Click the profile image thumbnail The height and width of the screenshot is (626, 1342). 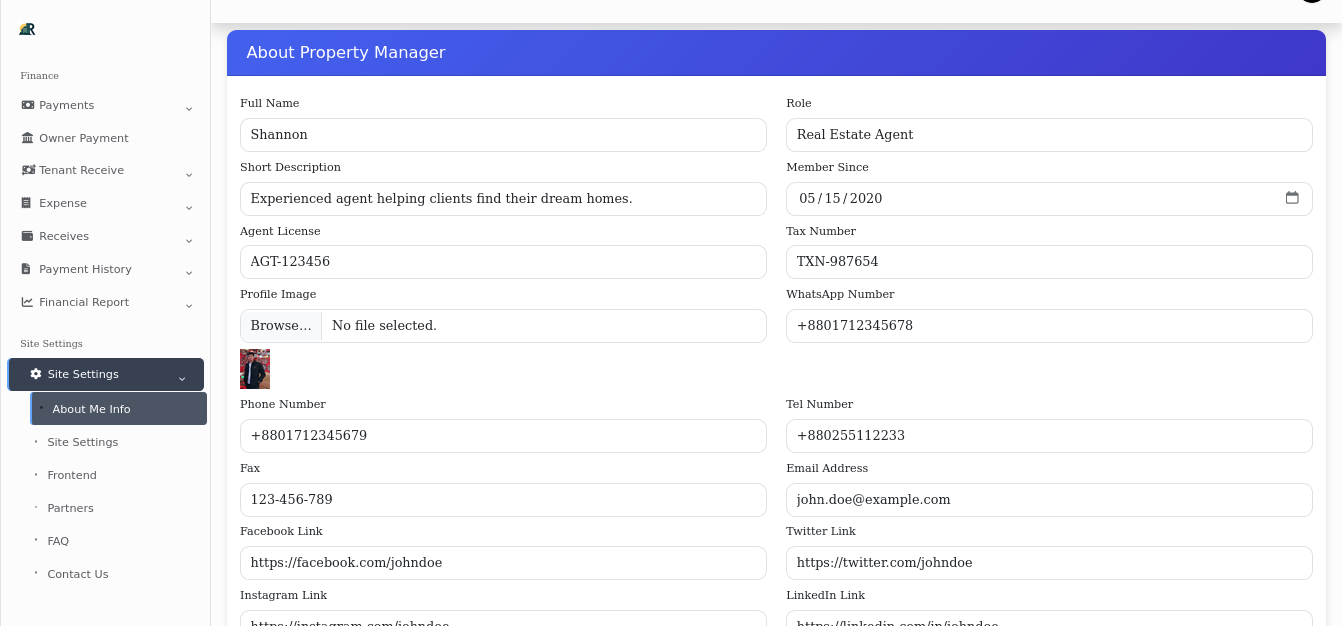(255, 369)
